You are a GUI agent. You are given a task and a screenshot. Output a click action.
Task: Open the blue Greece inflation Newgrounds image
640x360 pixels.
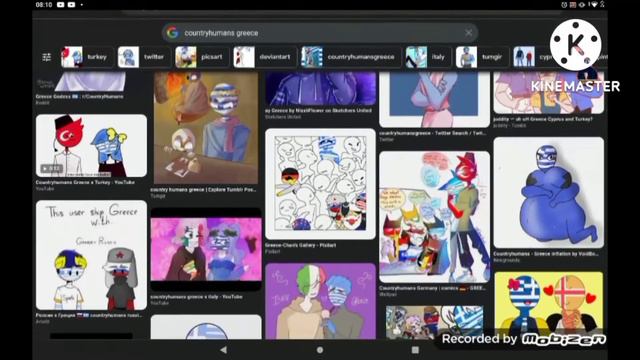(x=549, y=193)
